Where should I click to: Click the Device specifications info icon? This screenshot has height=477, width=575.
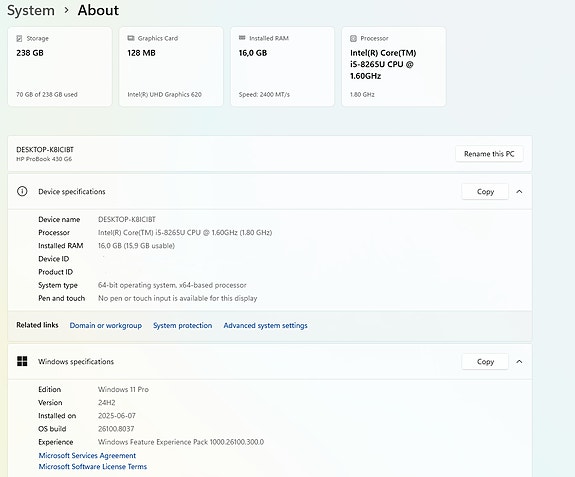(22, 191)
